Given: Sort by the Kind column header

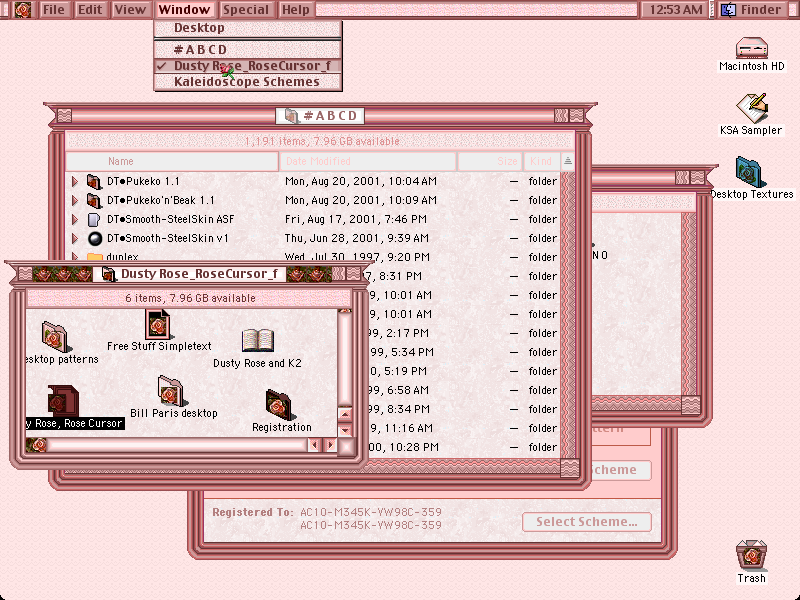Looking at the screenshot, I should [x=541, y=161].
